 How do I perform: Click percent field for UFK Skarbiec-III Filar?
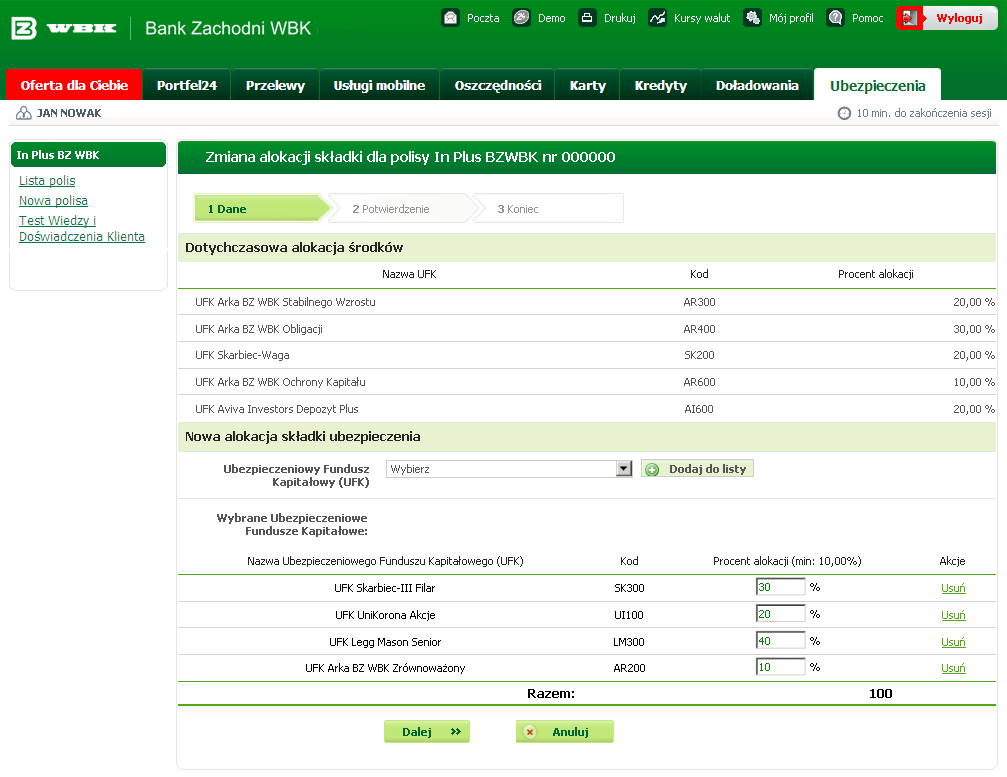tap(780, 587)
